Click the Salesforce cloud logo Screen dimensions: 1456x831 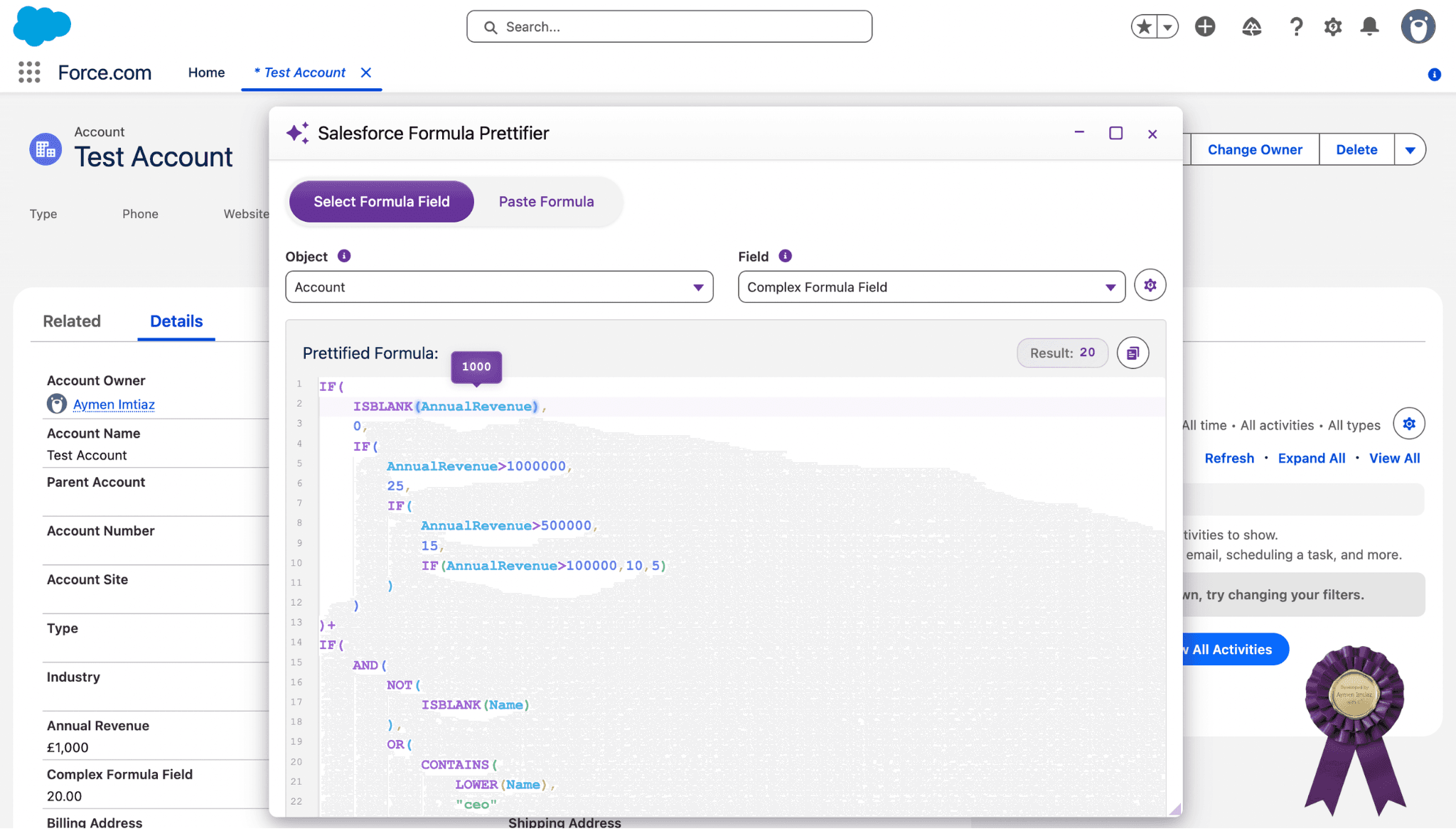[x=43, y=26]
